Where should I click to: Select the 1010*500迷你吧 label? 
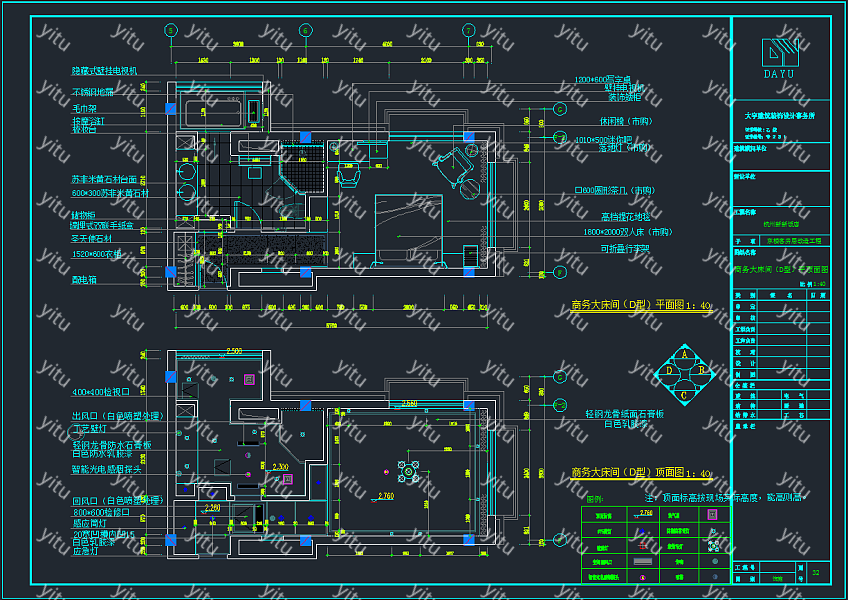click(x=603, y=140)
